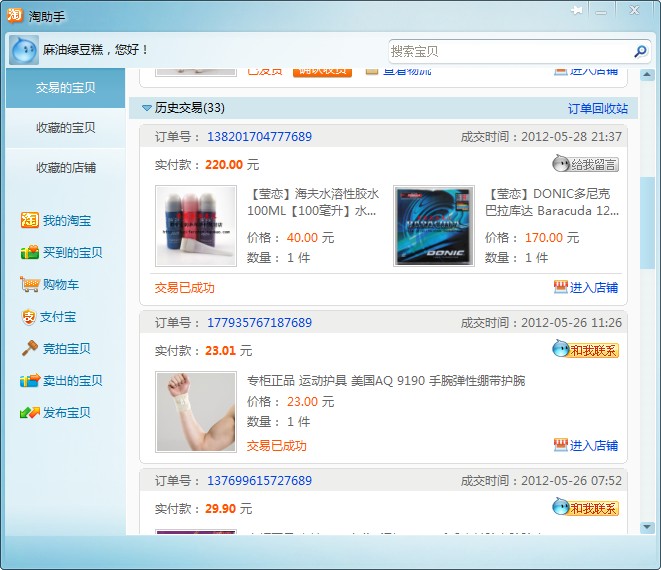Image resolution: width=661 pixels, height=570 pixels.
Task: Click greeting 麻油绿豆糕，您好！
Action: 96,50
